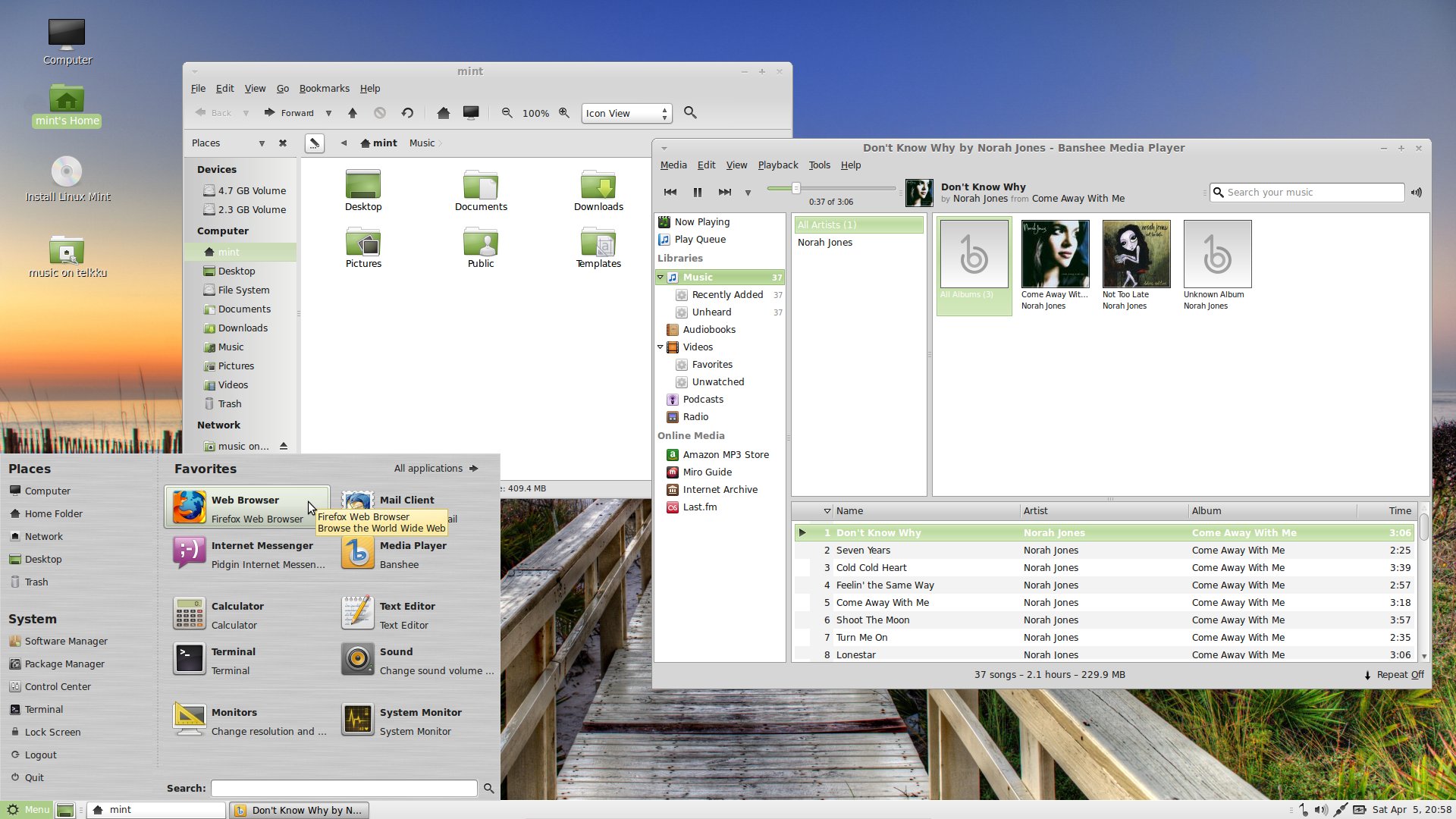Open file manager Go menu
Viewport: 1456px width, 819px height.
[283, 89]
